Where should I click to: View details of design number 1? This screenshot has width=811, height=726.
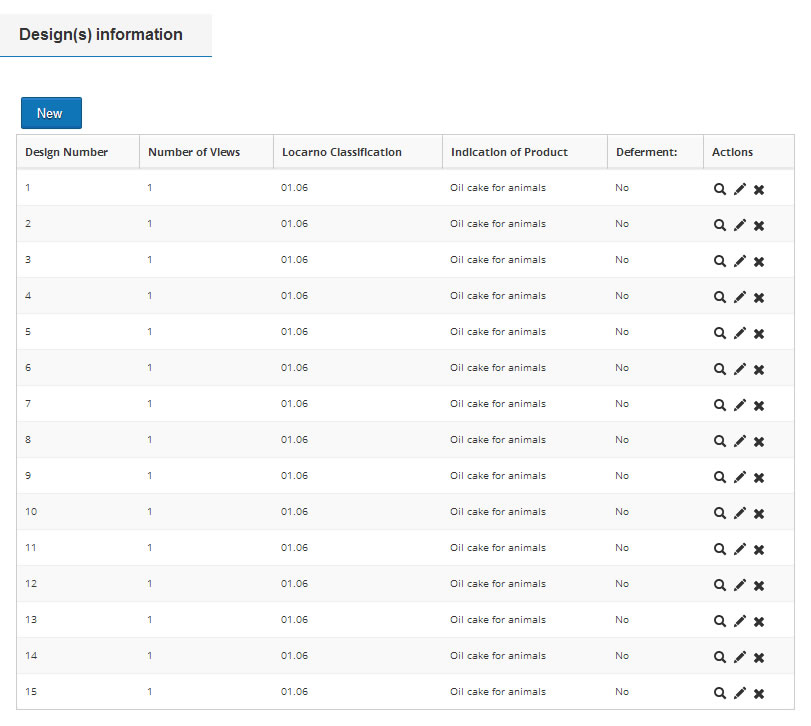pyautogui.click(x=719, y=189)
